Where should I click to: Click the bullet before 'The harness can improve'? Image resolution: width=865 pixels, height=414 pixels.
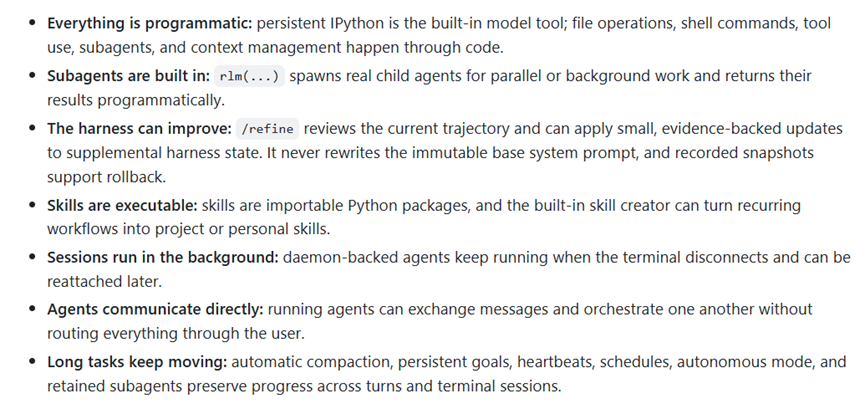click(33, 129)
